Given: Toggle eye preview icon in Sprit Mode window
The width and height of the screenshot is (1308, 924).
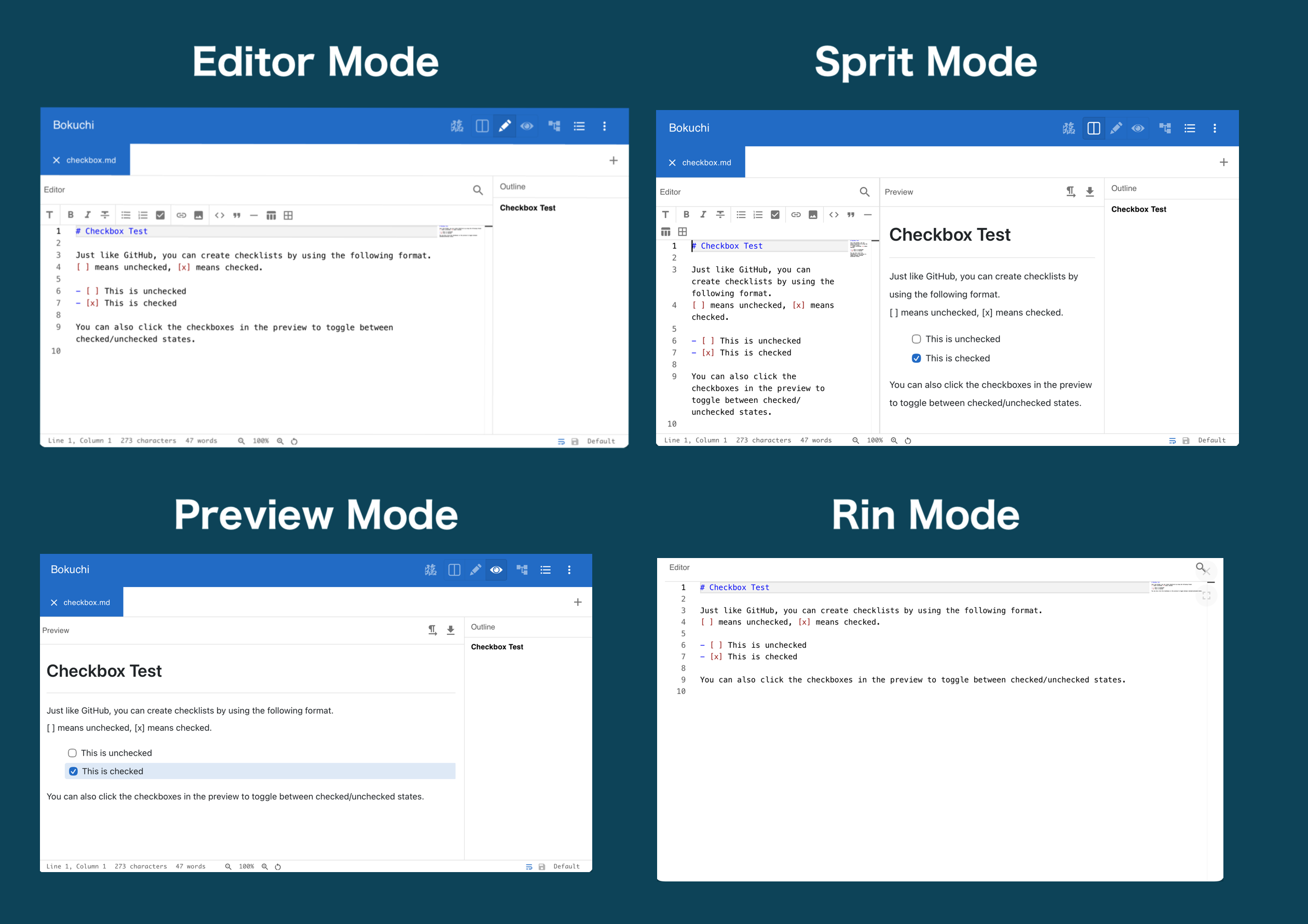Looking at the screenshot, I should point(1138,128).
